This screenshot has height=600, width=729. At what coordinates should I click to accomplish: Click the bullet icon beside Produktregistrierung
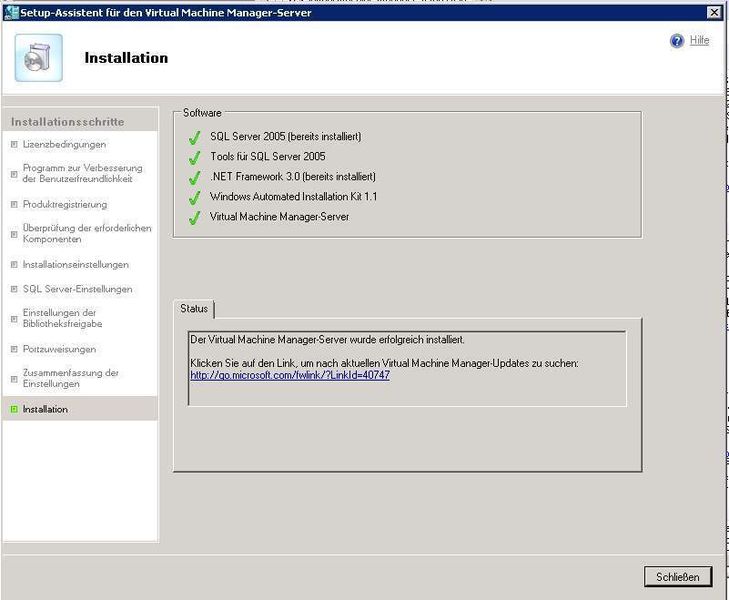click(x=14, y=204)
